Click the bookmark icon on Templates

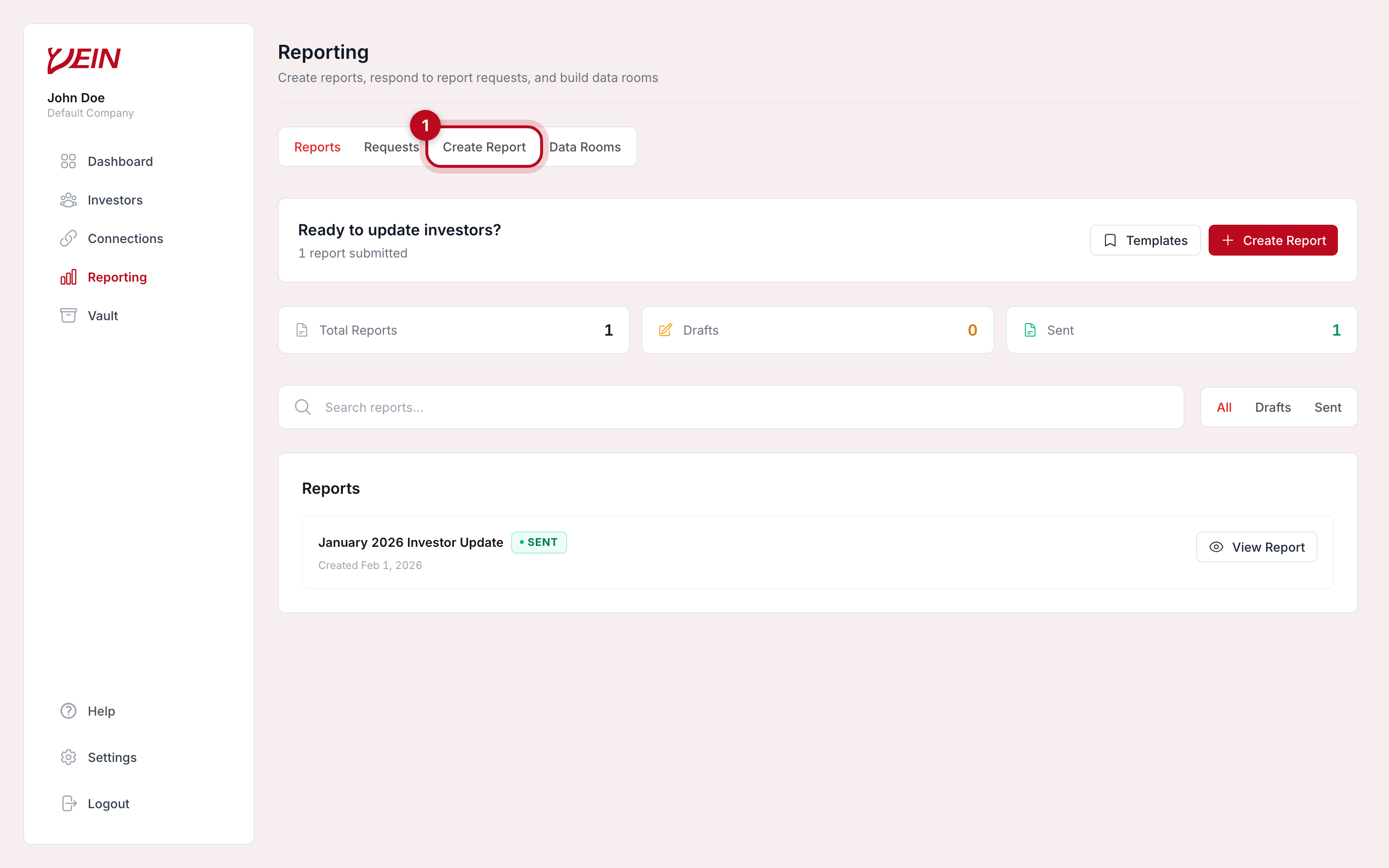pyautogui.click(x=1110, y=241)
